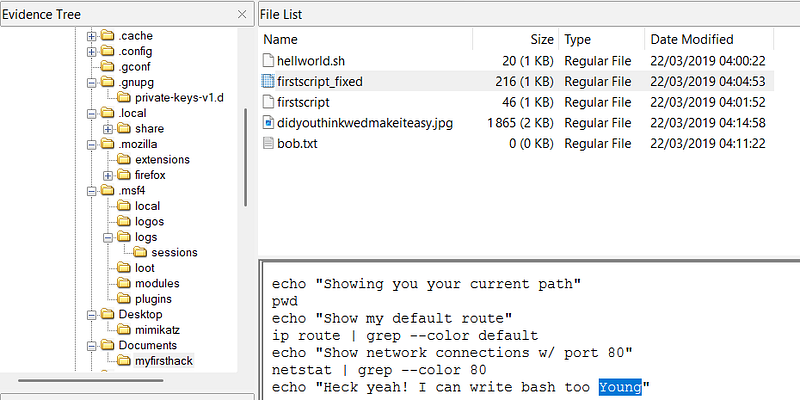
Task: Sort file list by Date Modified
Action: point(692,40)
